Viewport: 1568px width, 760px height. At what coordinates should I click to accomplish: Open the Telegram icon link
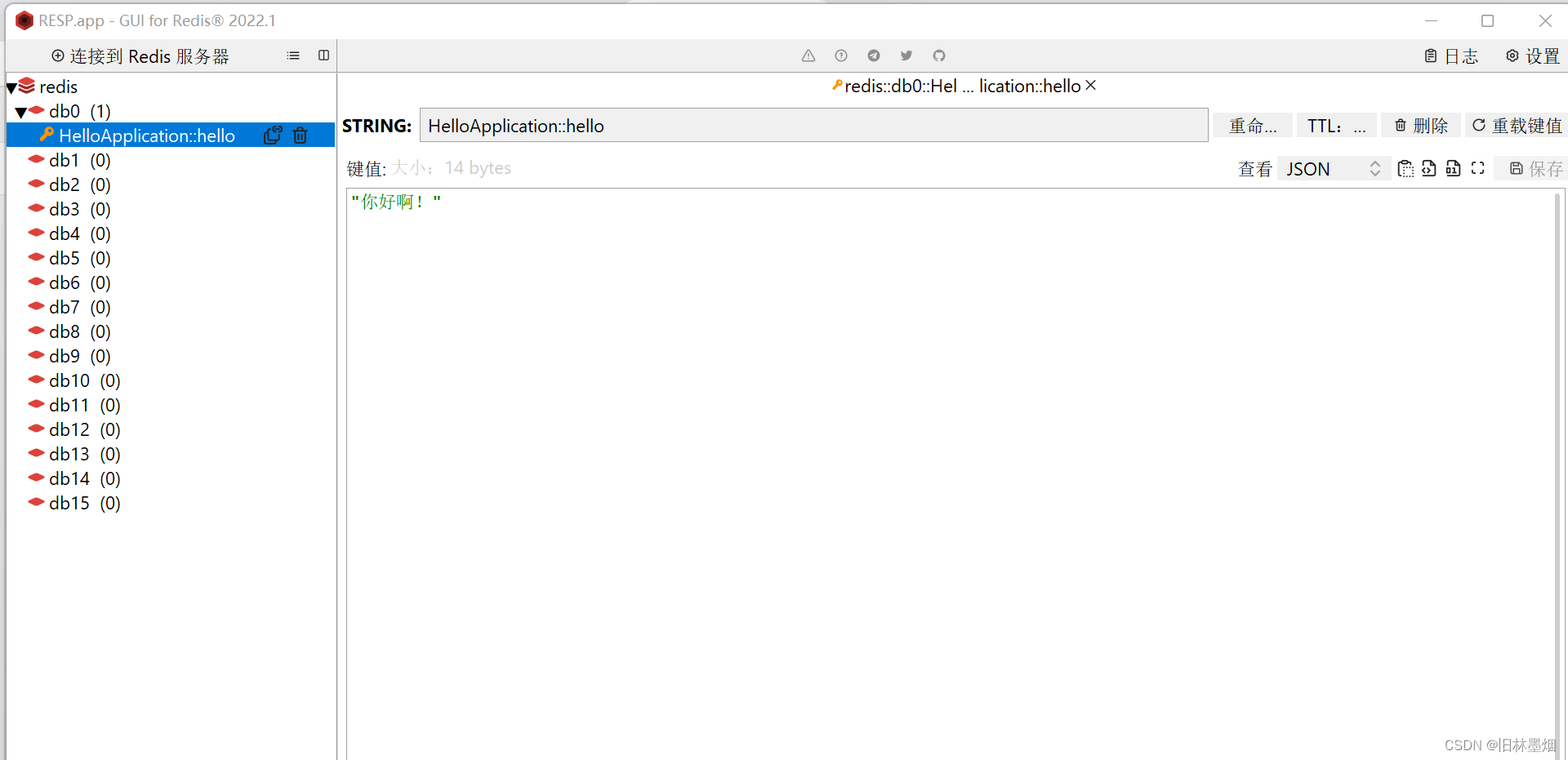pyautogui.click(x=874, y=56)
